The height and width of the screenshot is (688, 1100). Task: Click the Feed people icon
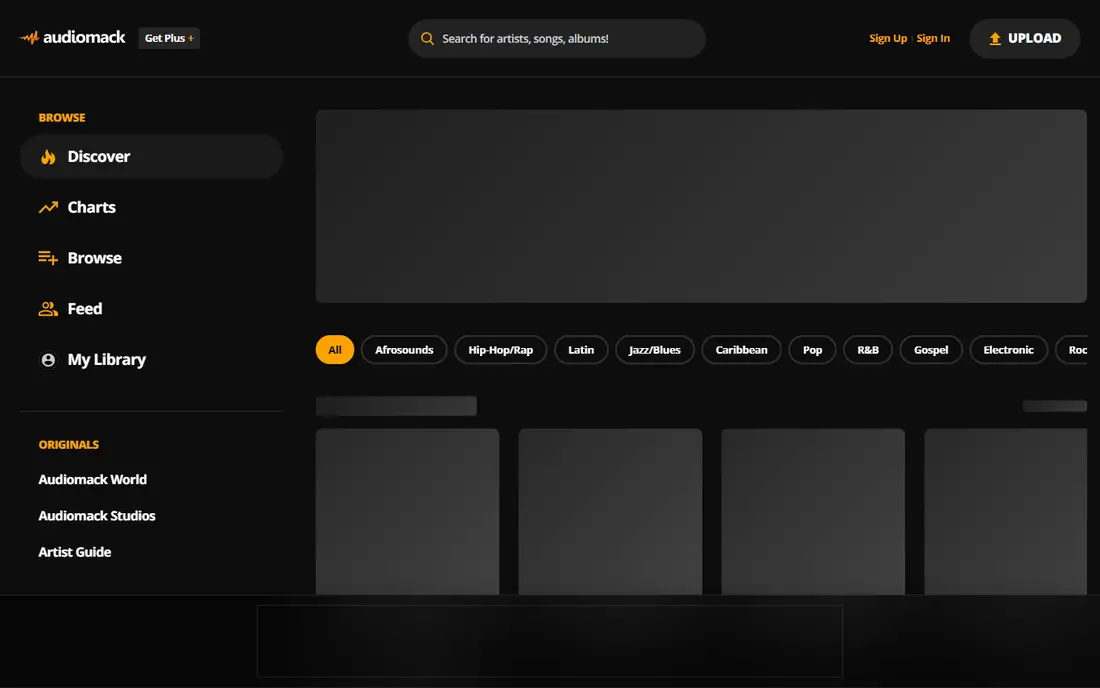[48, 309]
